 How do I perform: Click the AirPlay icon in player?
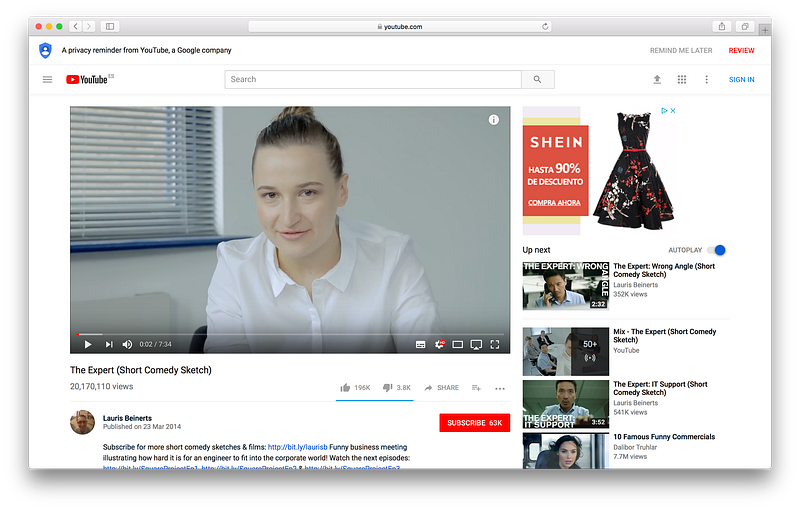click(x=476, y=345)
